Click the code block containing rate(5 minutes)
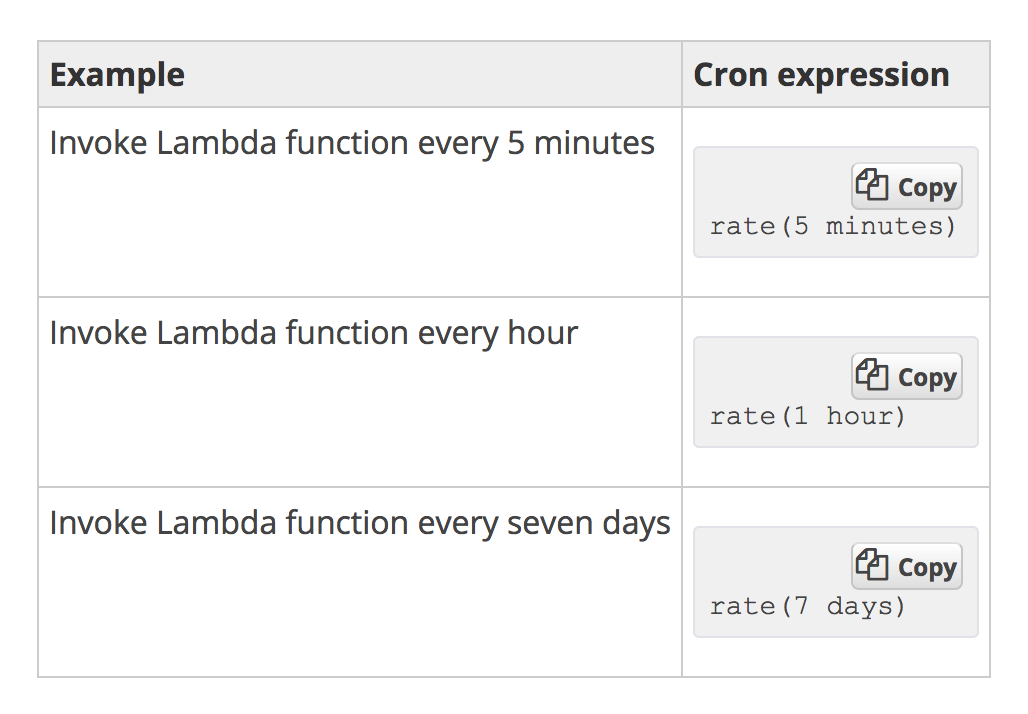The height and width of the screenshot is (714, 1028). [836, 202]
